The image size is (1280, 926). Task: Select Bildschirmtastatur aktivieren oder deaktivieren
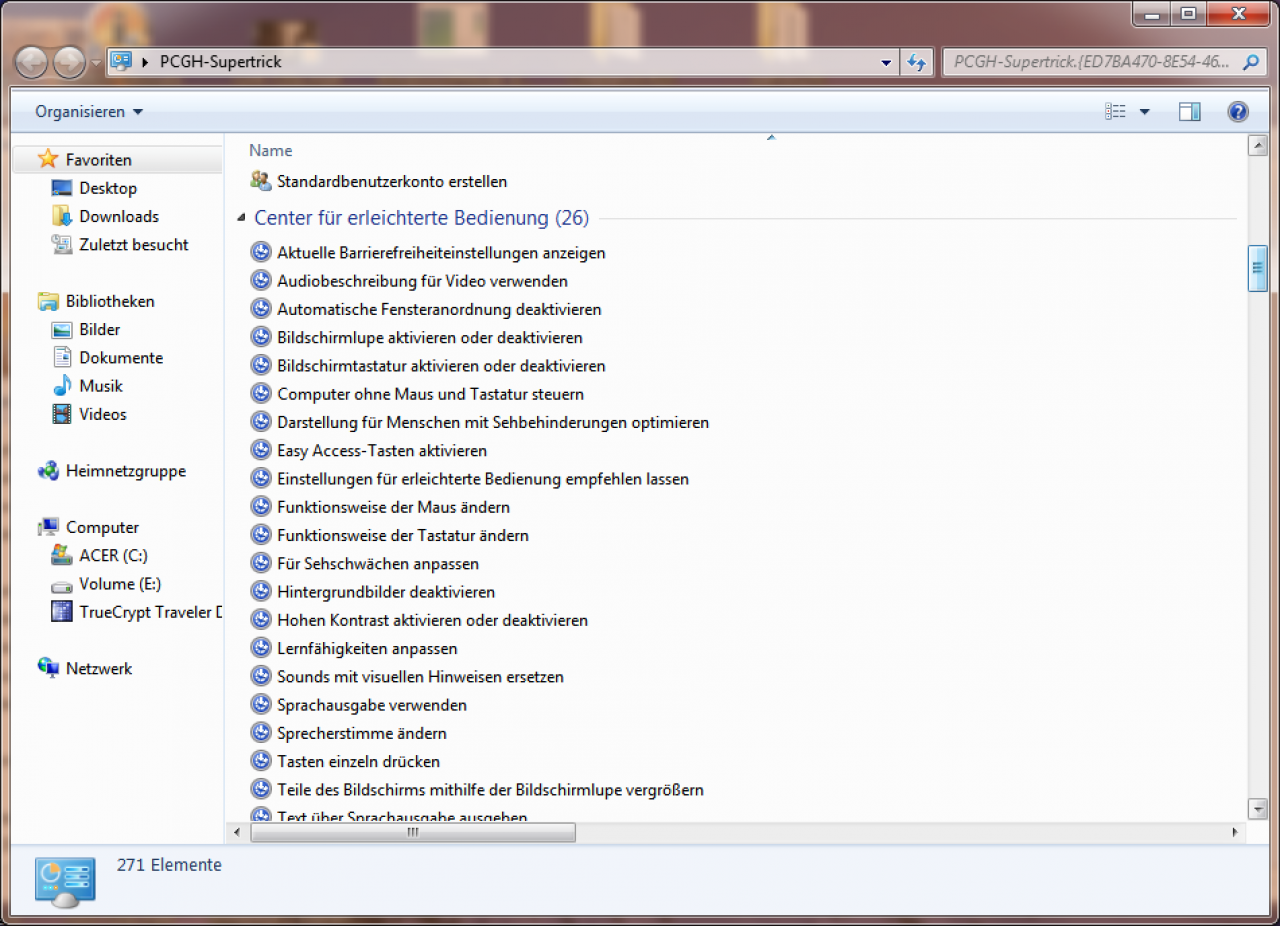coord(441,366)
